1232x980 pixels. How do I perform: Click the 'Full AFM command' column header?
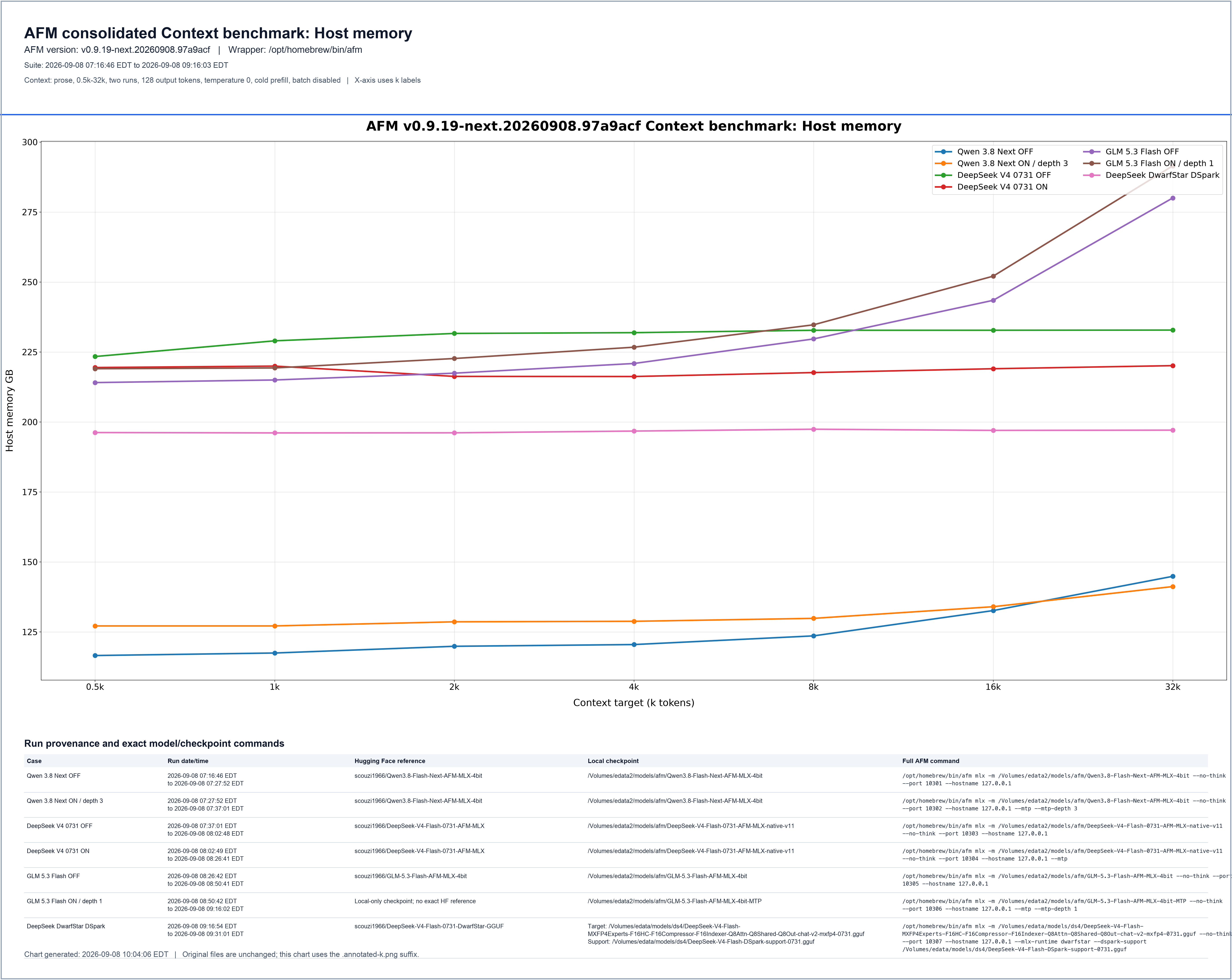coord(931,761)
